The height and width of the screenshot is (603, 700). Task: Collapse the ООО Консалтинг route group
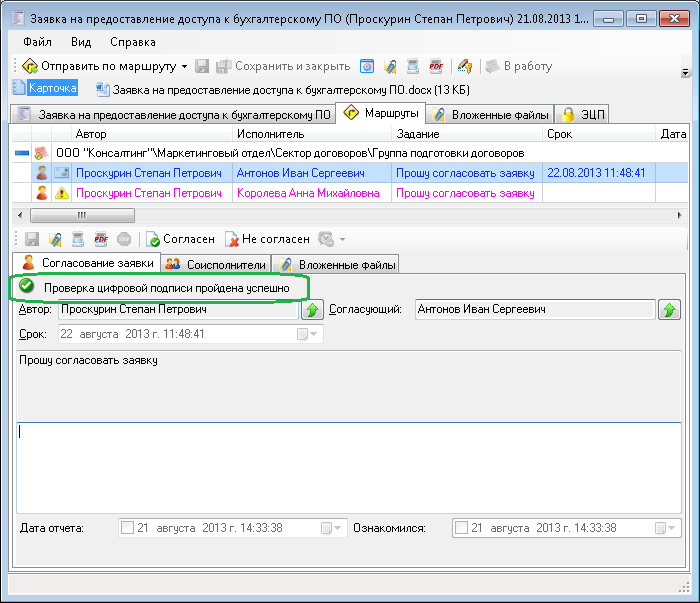coord(22,153)
